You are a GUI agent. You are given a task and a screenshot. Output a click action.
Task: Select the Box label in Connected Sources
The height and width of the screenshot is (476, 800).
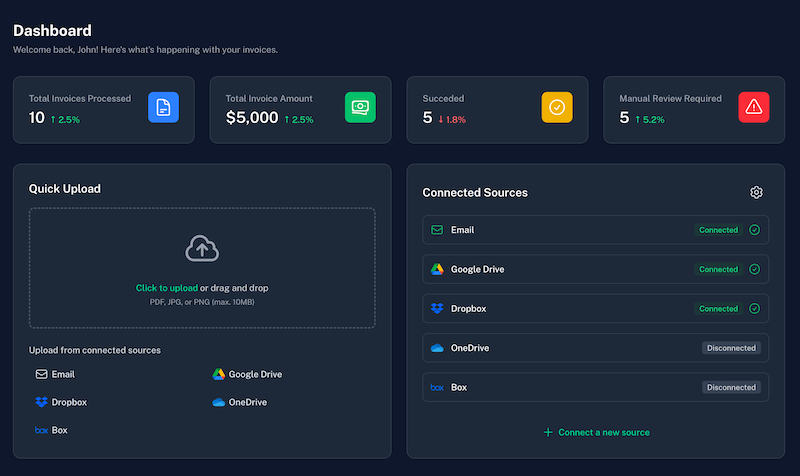tap(459, 388)
